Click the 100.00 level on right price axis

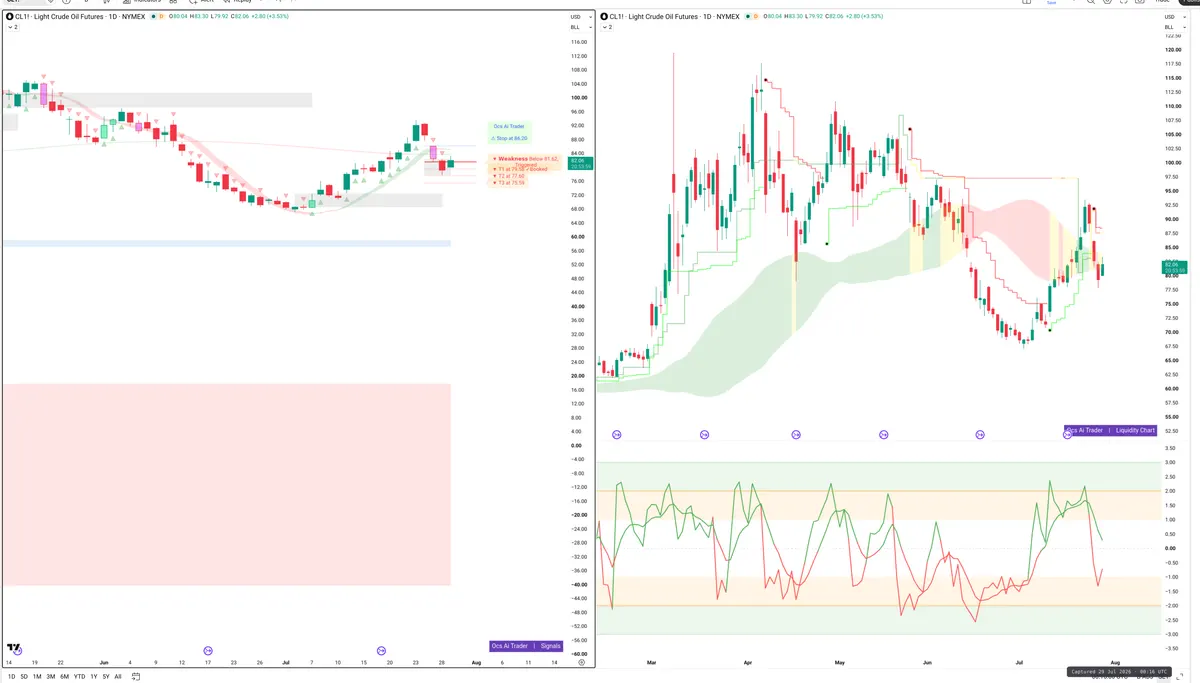1173,163
